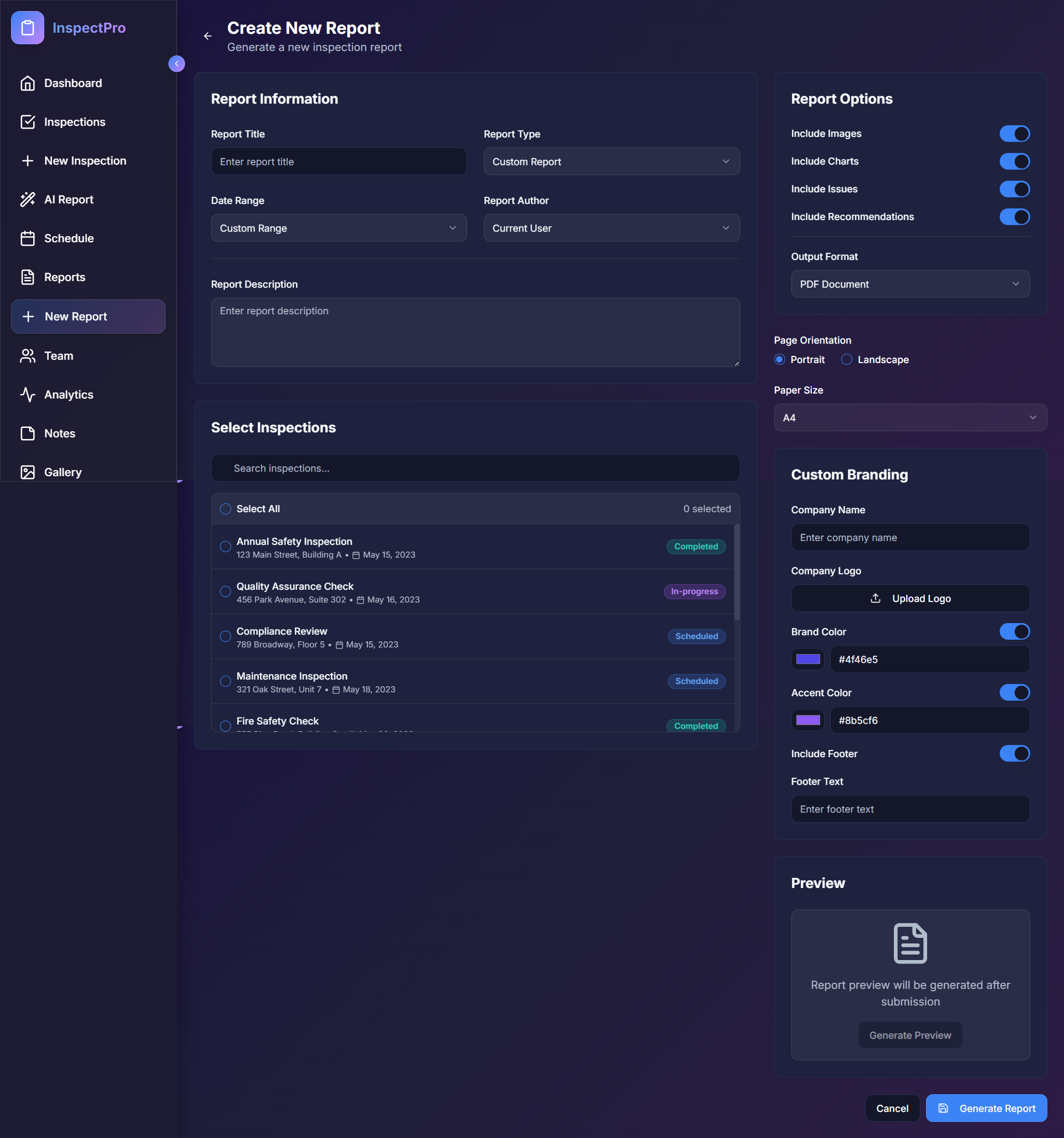1064x1138 pixels.
Task: Click the In-progress status badge
Action: pyautogui.click(x=694, y=591)
